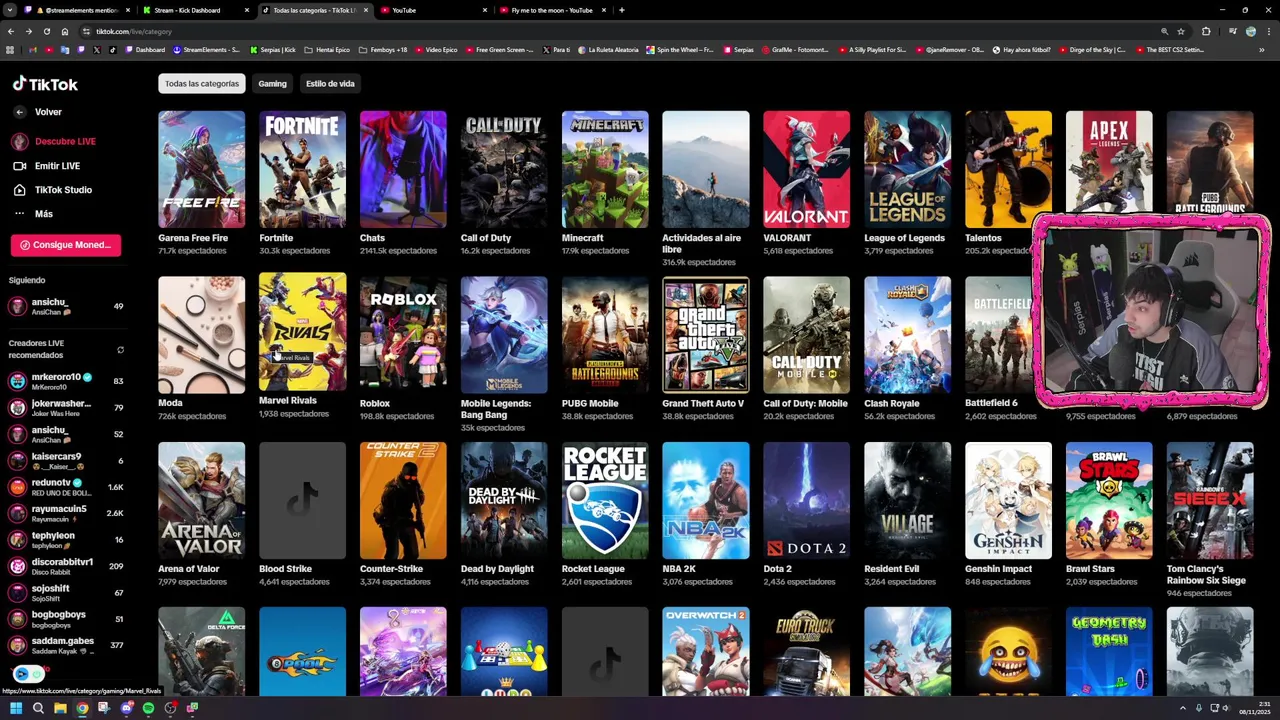Open Minecraft category thumbnail
Image resolution: width=1280 pixels, height=720 pixels.
(605, 169)
